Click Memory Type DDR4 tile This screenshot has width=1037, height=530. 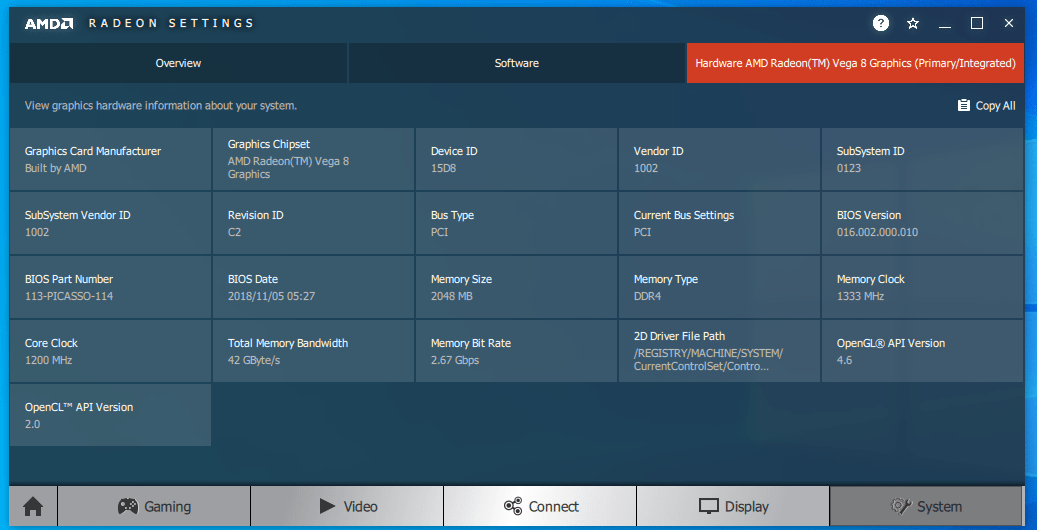click(720, 287)
